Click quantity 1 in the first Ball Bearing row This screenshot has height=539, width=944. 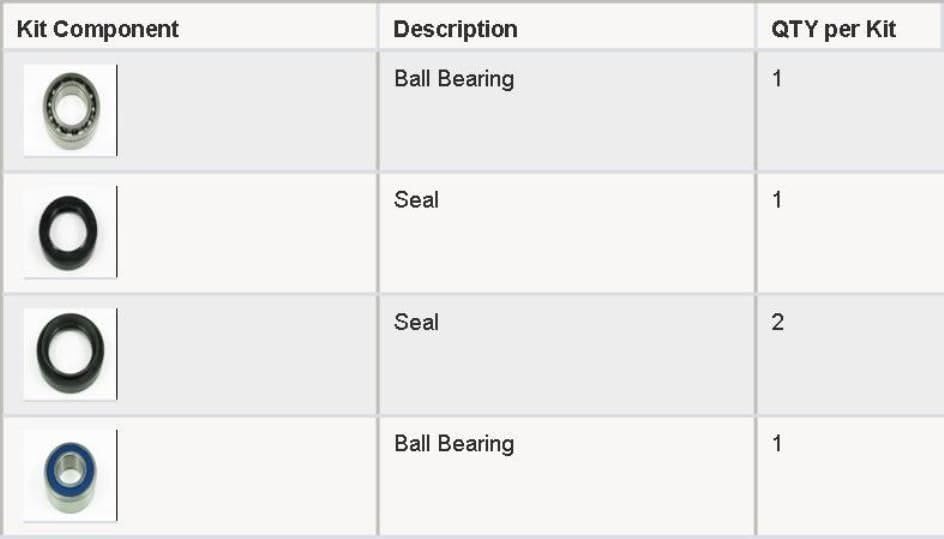point(777,79)
